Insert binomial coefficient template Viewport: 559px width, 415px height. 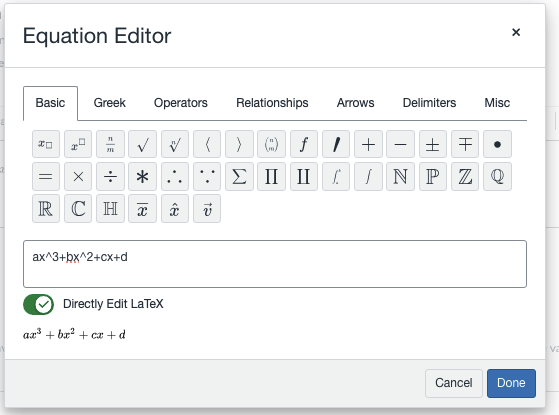[x=271, y=144]
